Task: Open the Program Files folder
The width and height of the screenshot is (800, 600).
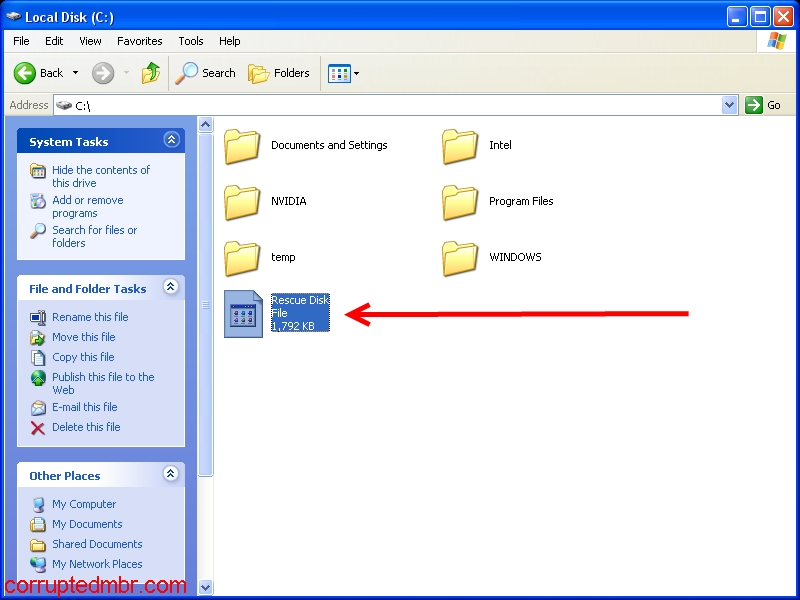Action: (x=460, y=202)
